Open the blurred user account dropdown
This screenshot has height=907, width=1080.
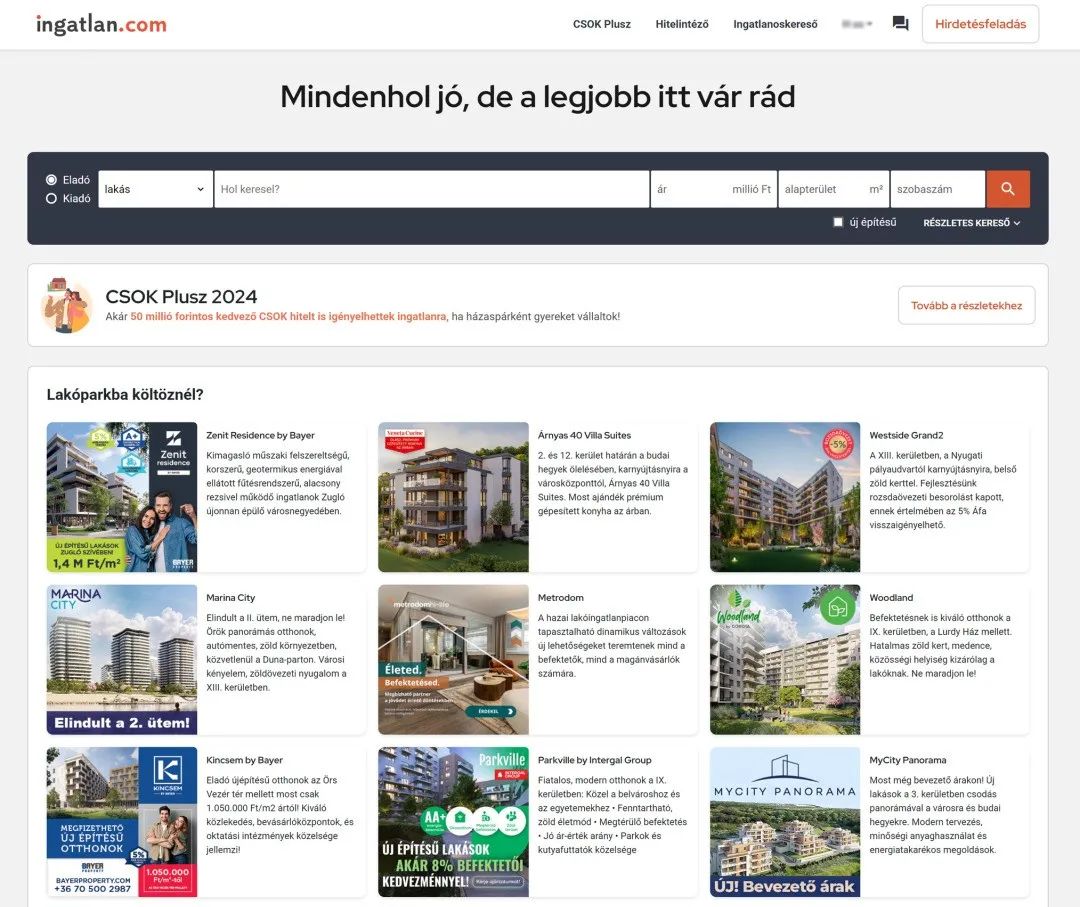click(x=857, y=24)
